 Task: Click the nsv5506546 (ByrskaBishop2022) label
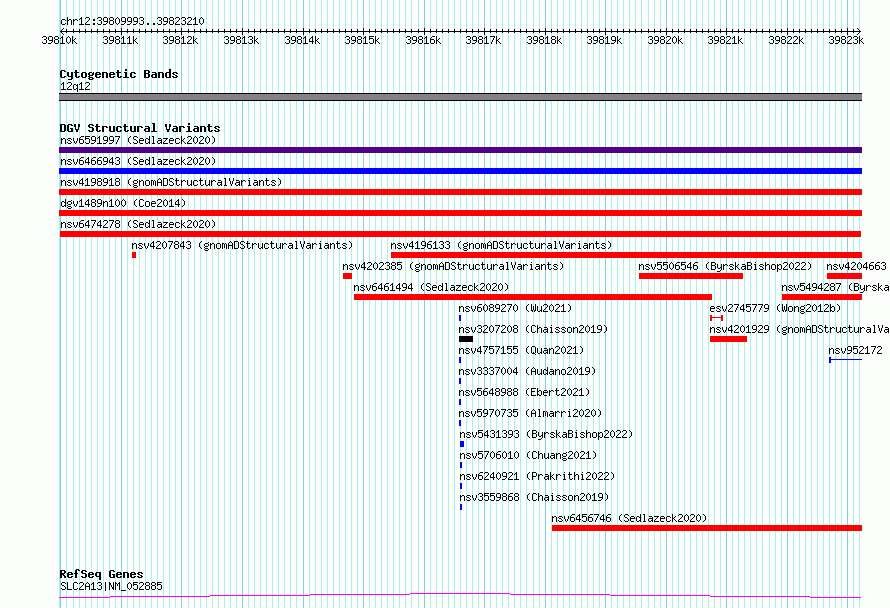click(725, 266)
